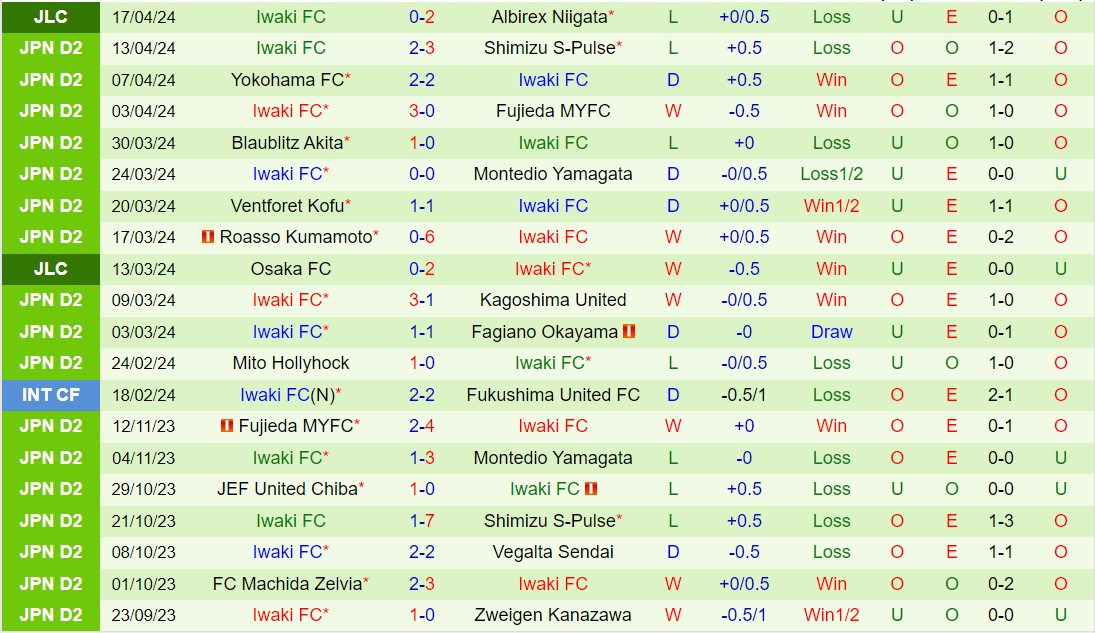Screen dimensions: 1095x633
Task: Open the 1-7 score versus Shimizu S-Pulse
Action: (422, 521)
